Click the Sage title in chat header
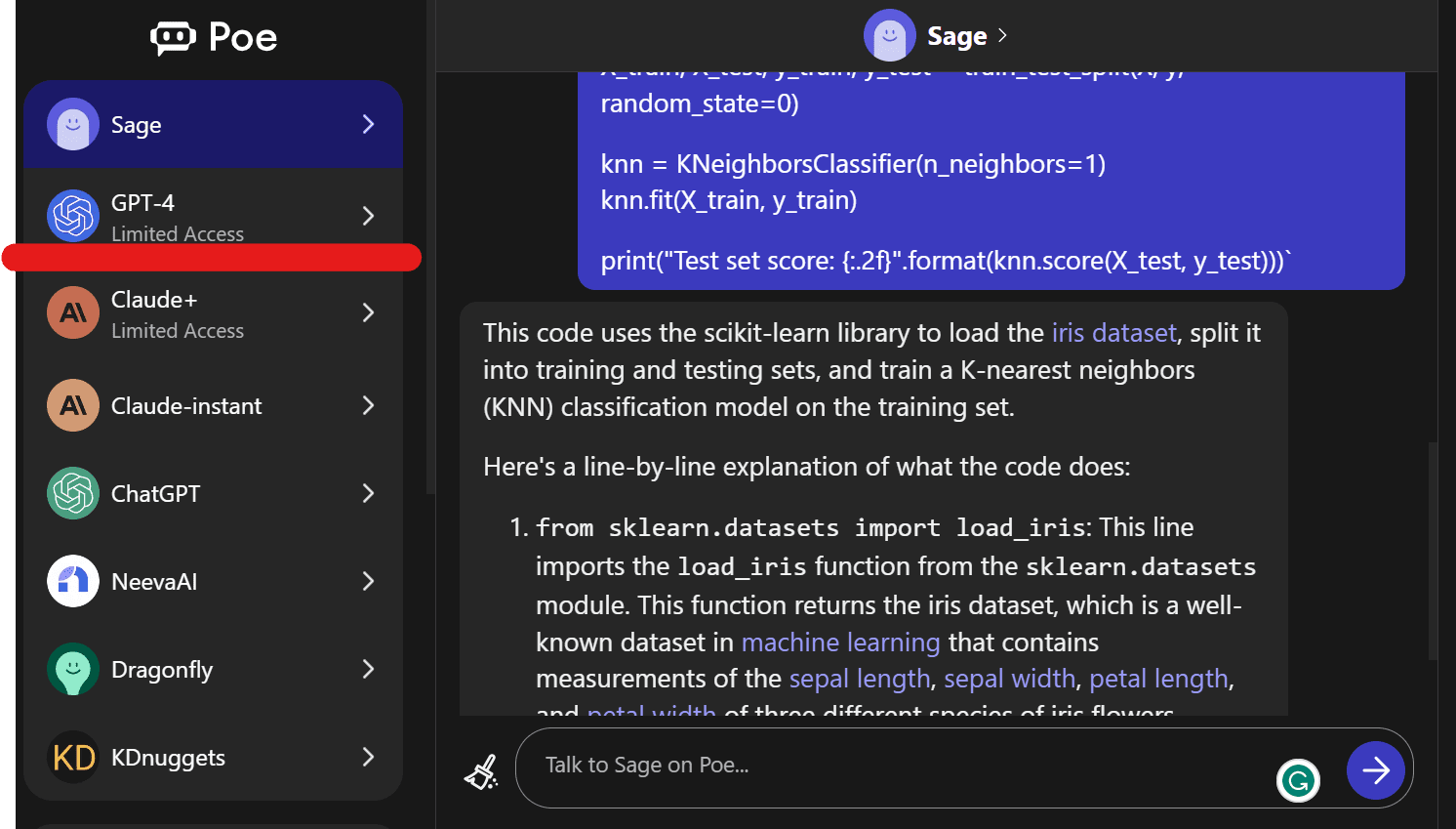 coord(957,36)
